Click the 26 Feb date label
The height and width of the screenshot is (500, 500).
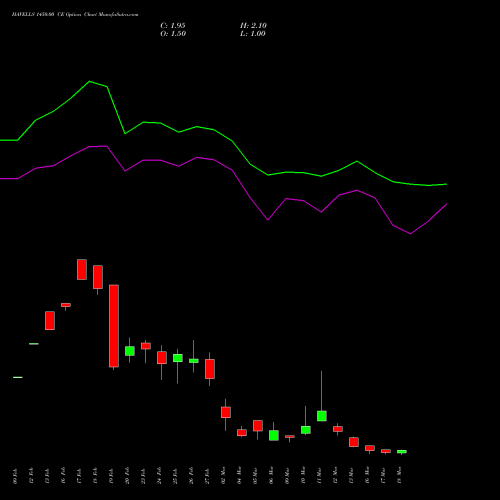191,476
